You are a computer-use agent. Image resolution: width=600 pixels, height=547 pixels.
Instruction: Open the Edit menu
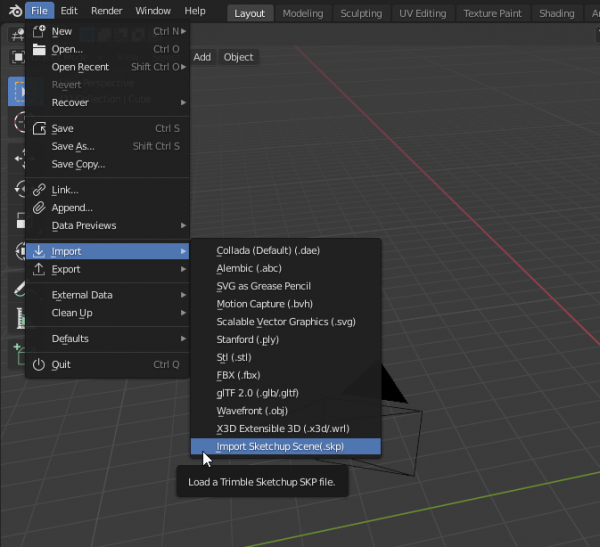coord(69,11)
